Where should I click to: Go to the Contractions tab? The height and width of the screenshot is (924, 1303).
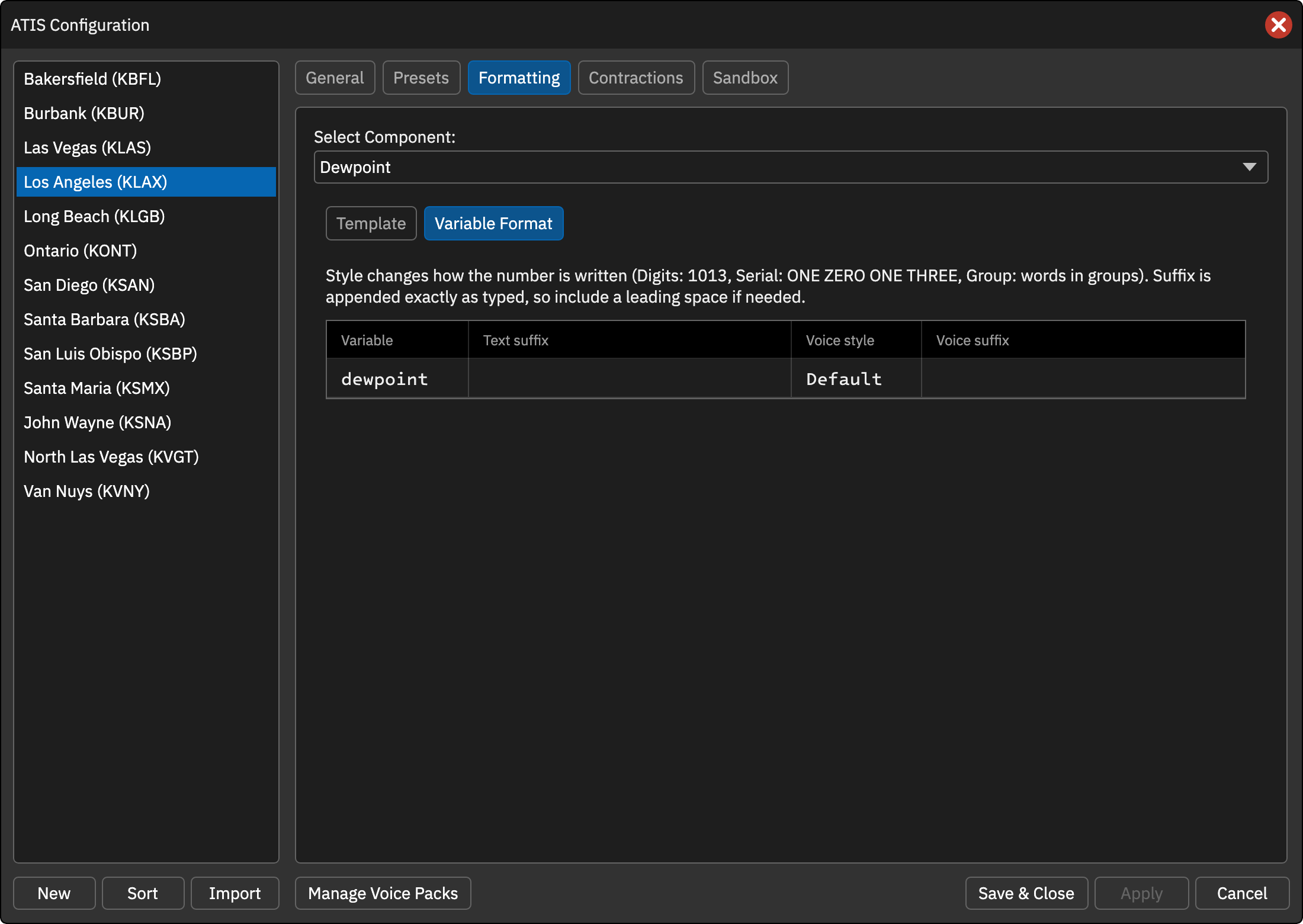point(636,78)
